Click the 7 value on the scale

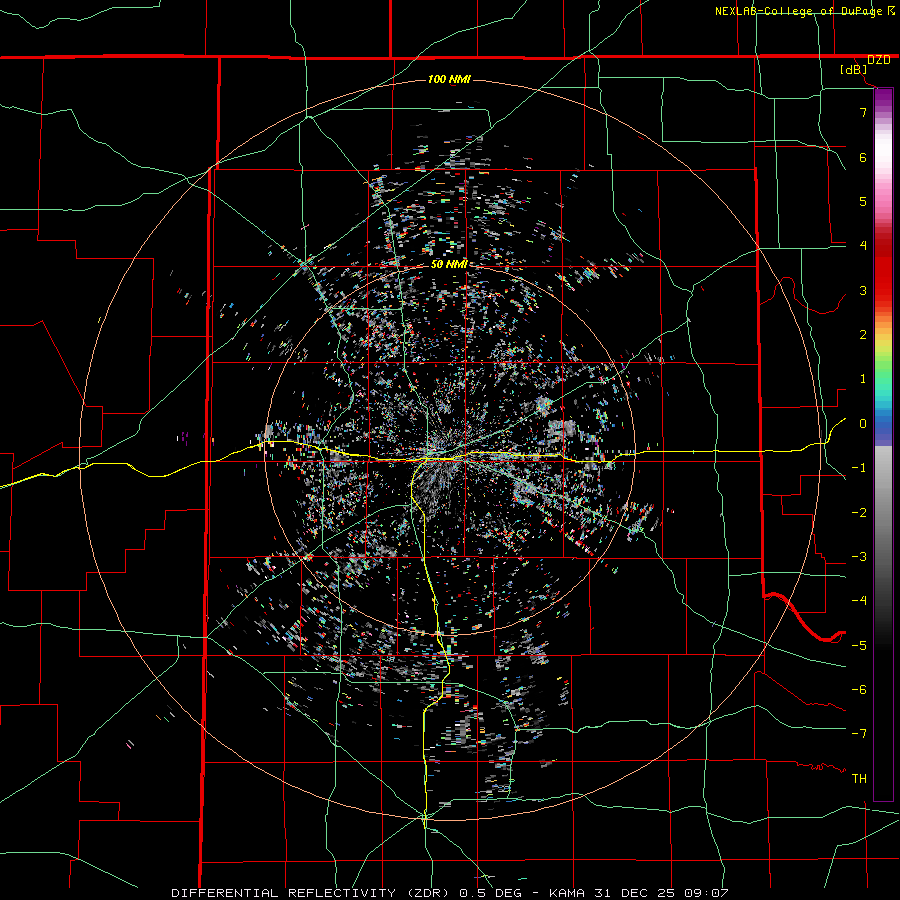coord(863,112)
